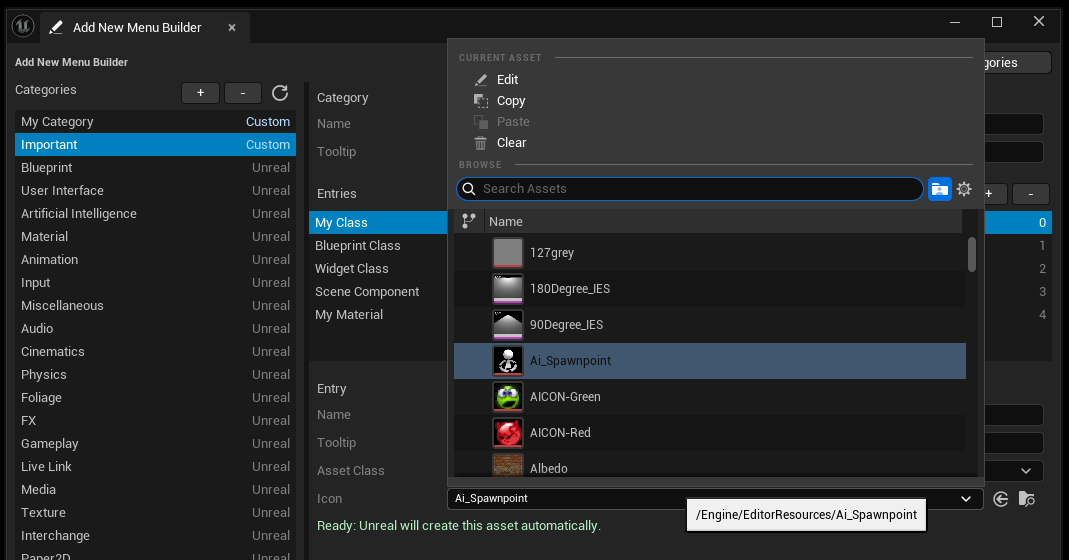Select the My Material entry
This screenshot has width=1069, height=560.
[378, 315]
